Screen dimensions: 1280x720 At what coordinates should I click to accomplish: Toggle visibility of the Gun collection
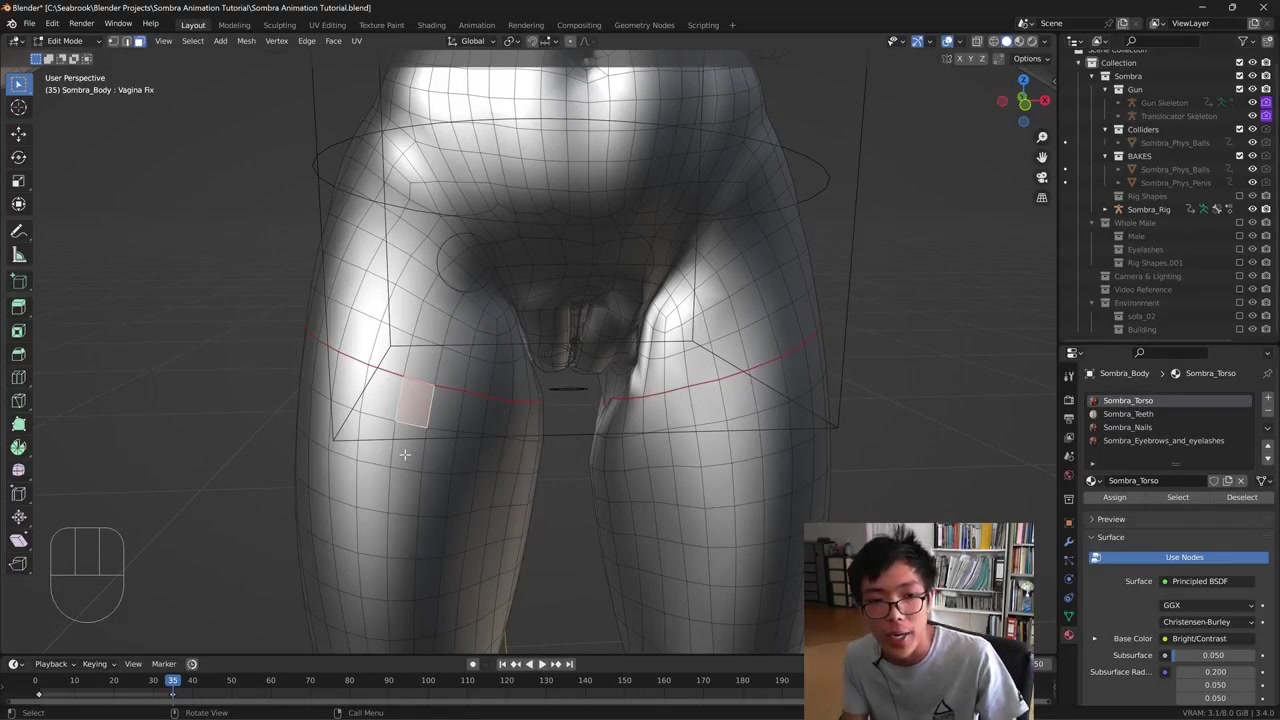pos(1252,89)
